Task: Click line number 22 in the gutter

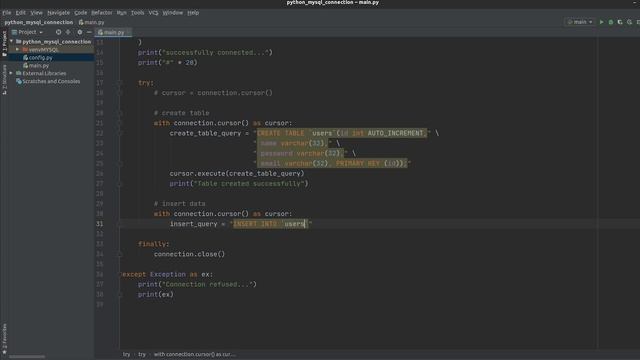Action: [100, 133]
